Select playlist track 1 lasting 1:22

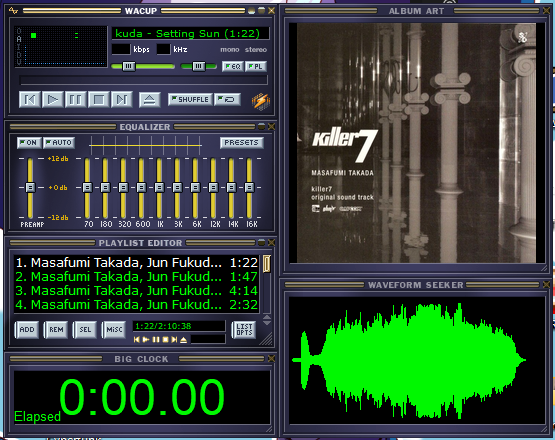pos(137,263)
